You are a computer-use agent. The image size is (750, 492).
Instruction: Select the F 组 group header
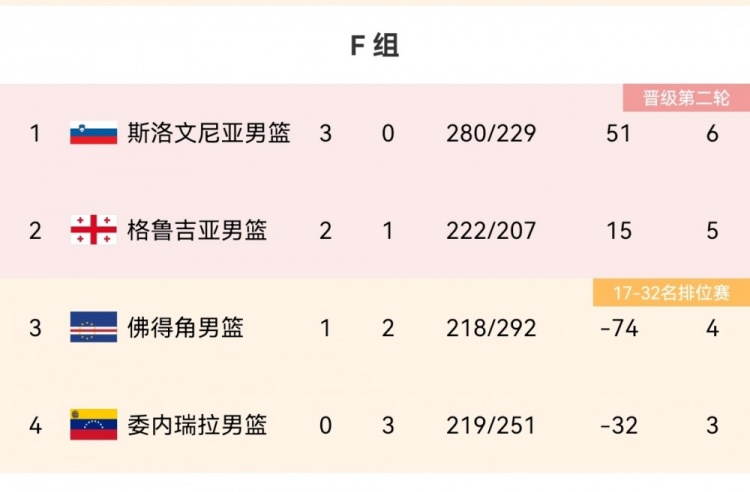coord(375,46)
